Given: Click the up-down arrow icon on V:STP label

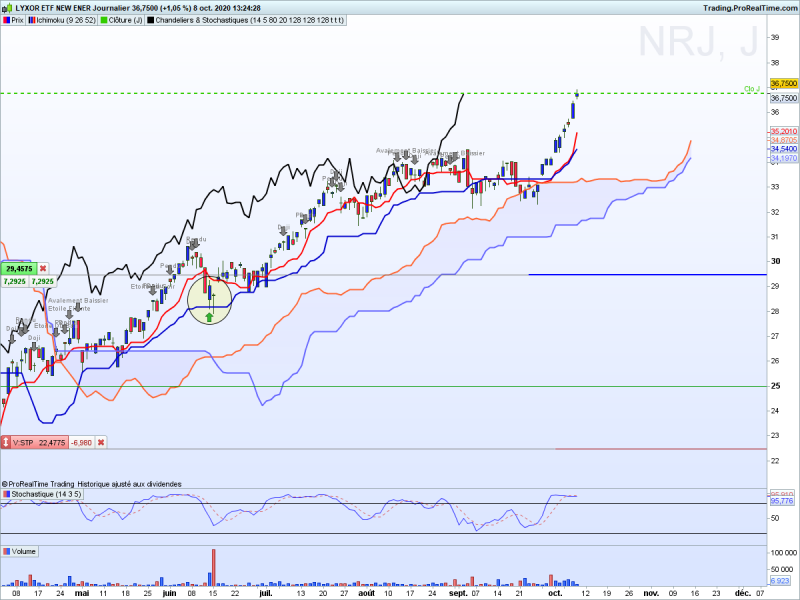Looking at the screenshot, I should pyautogui.click(x=6, y=442).
